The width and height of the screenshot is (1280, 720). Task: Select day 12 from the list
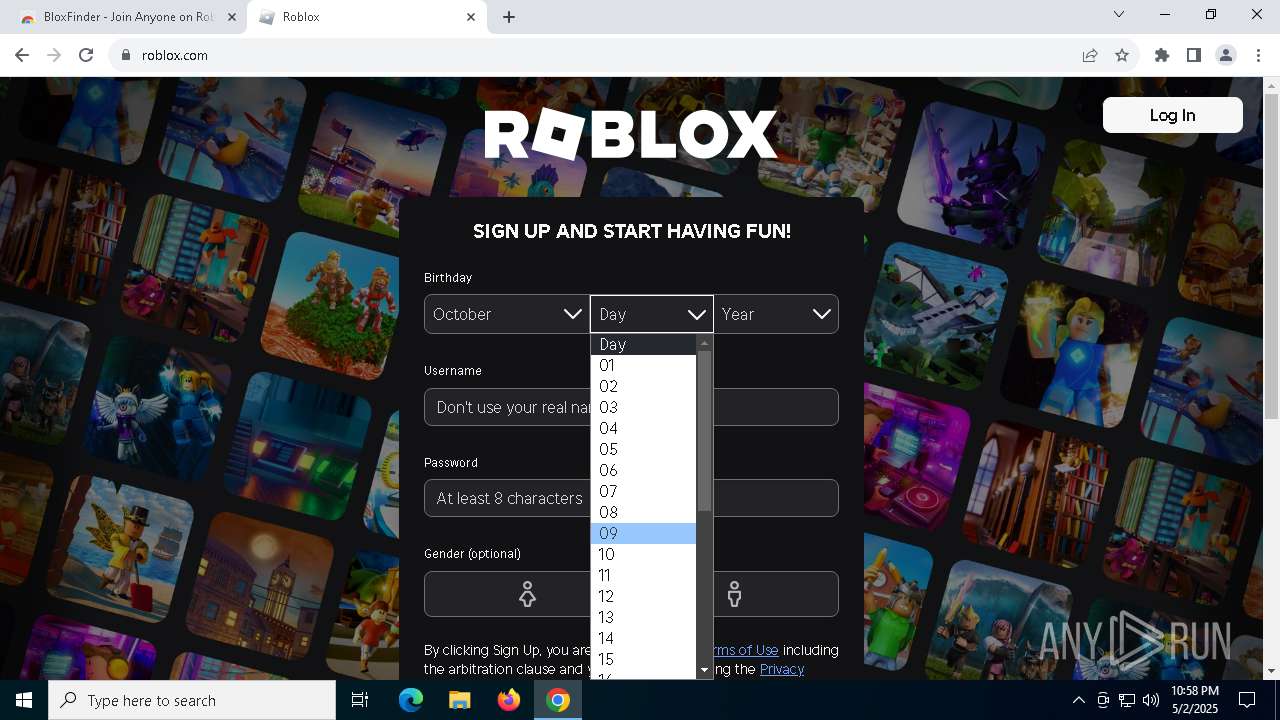click(x=643, y=596)
